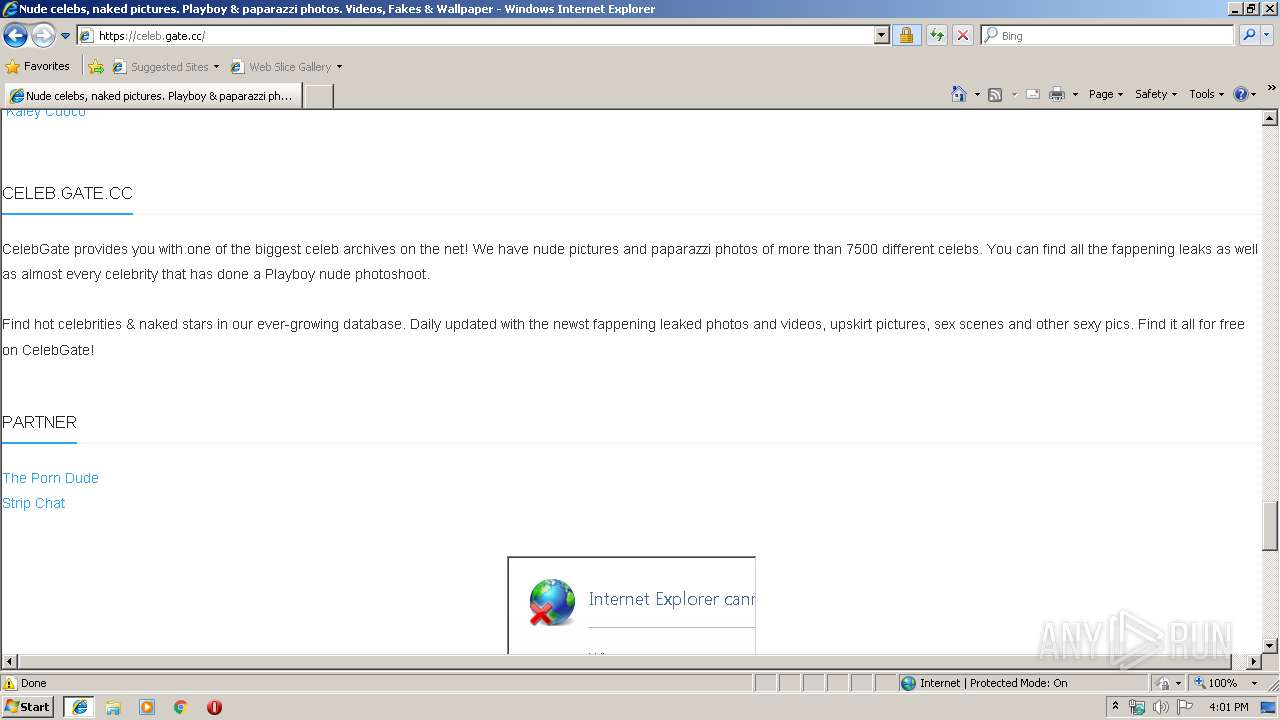The width and height of the screenshot is (1280, 720).
Task: Click the red Opera taskbar icon
Action: [214, 707]
